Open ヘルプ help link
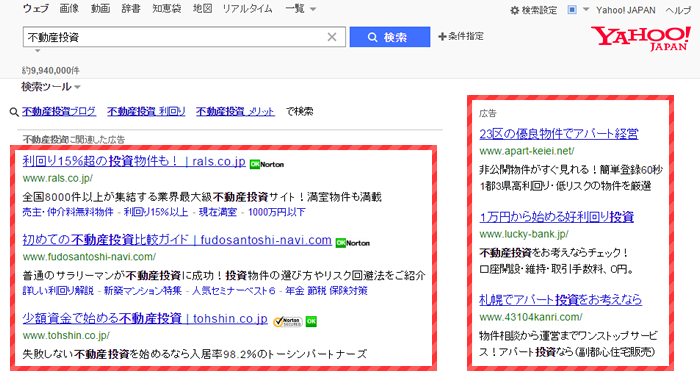This screenshot has width=700, height=371. coord(678,10)
